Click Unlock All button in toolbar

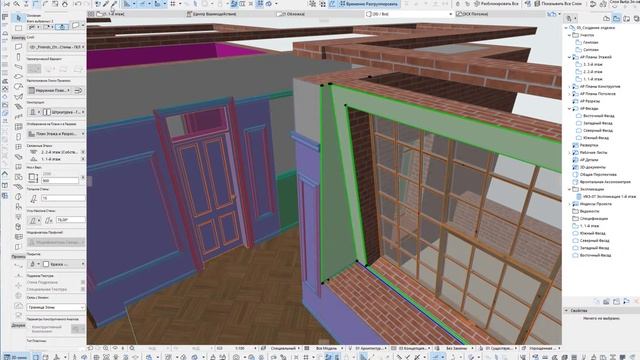pyautogui.click(x=496, y=4)
